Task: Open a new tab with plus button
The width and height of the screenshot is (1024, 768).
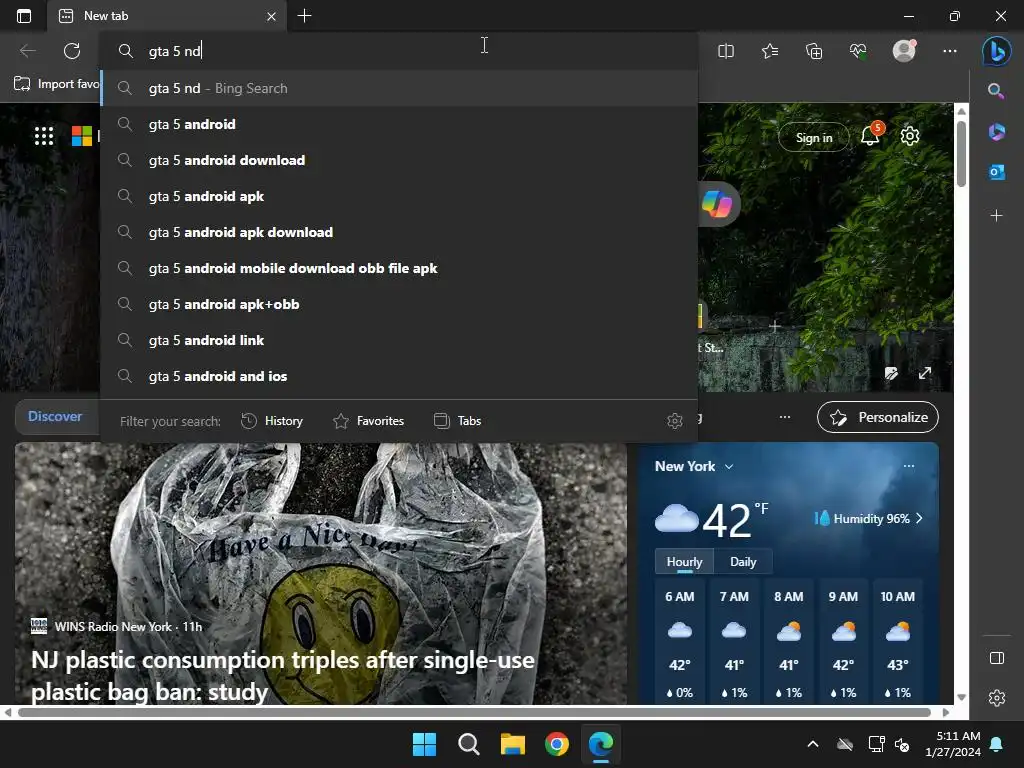Action: click(x=304, y=16)
